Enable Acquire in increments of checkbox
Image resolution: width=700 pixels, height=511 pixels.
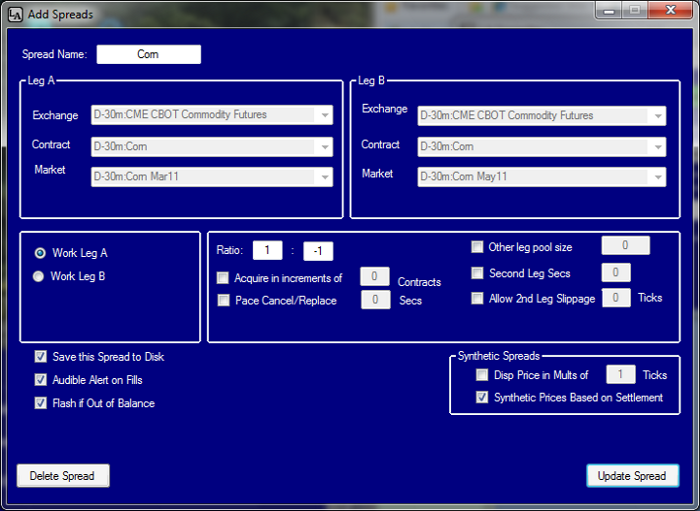[223, 278]
